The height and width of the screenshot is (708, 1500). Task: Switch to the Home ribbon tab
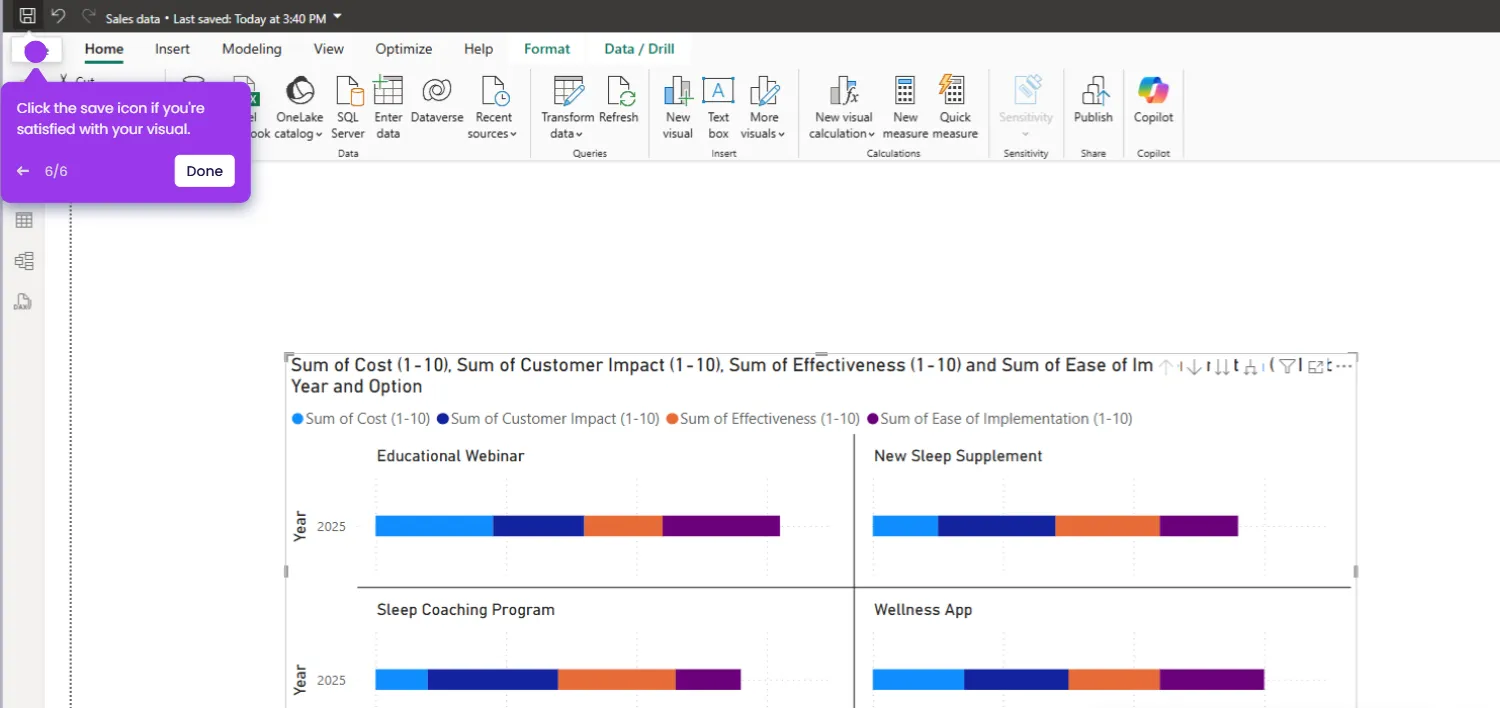(x=104, y=49)
